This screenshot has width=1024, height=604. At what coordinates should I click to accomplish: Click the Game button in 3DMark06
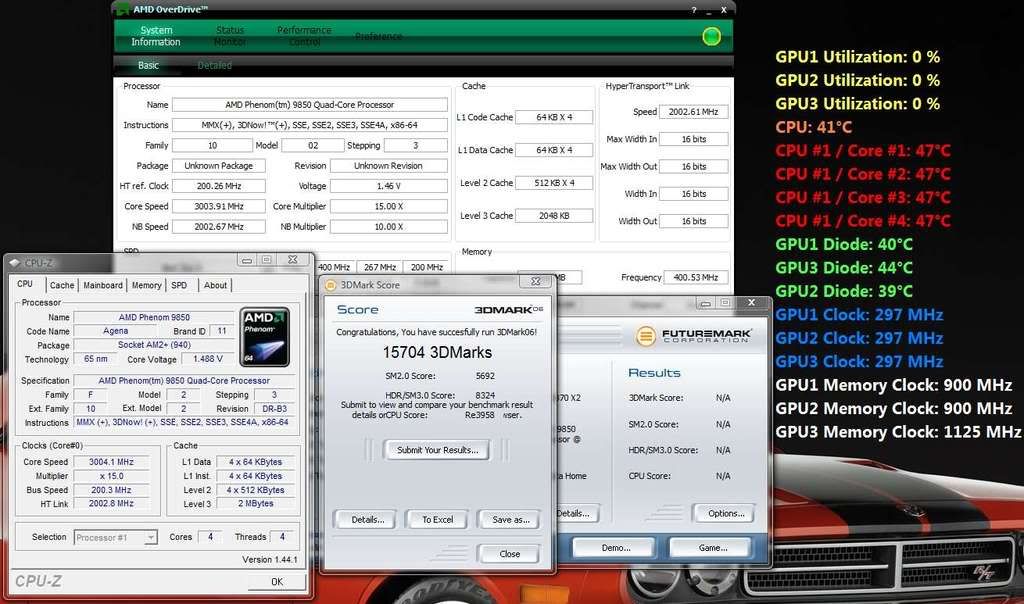[x=712, y=548]
